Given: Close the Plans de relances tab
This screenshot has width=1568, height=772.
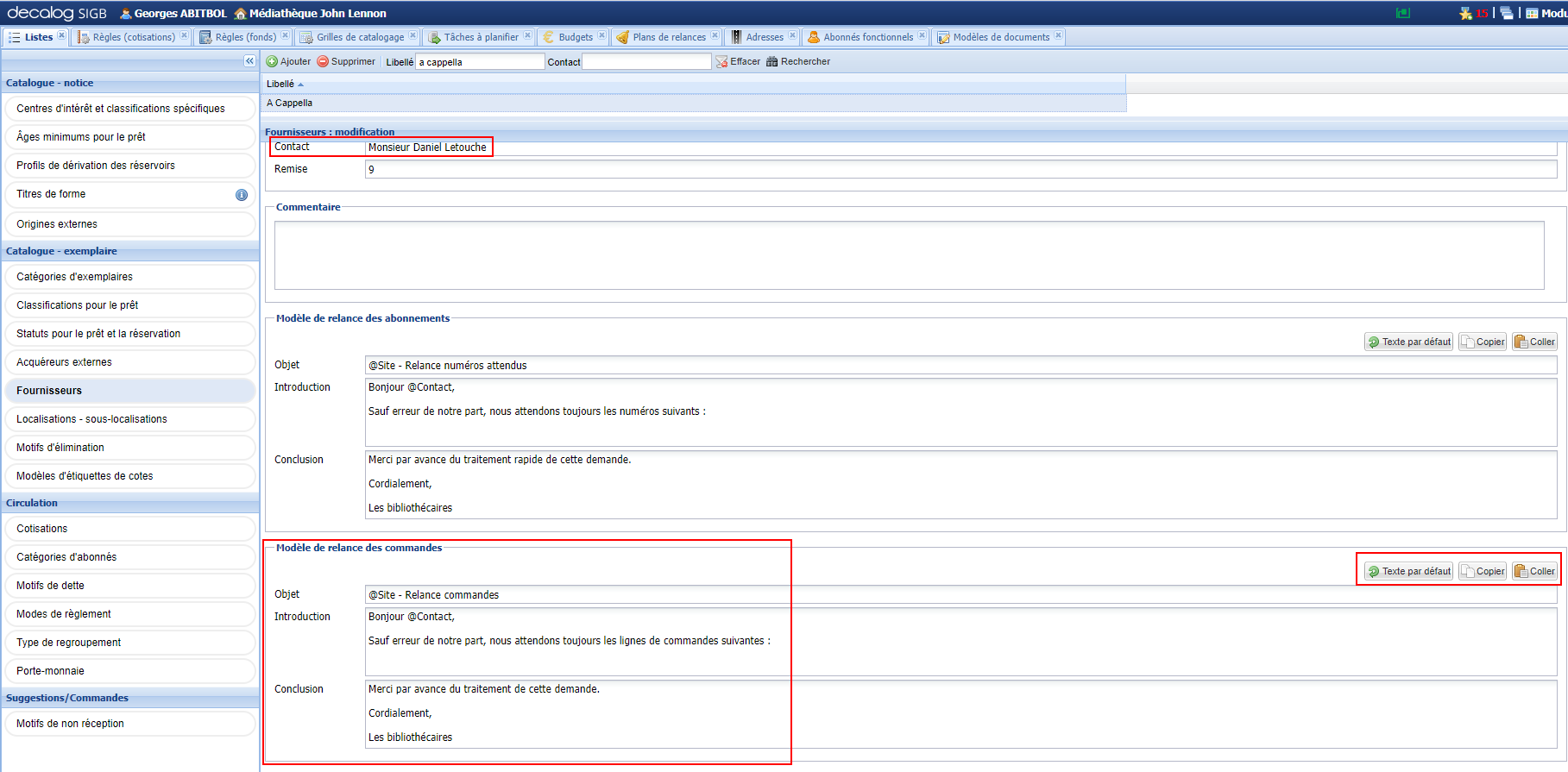Looking at the screenshot, I should coord(715,35).
